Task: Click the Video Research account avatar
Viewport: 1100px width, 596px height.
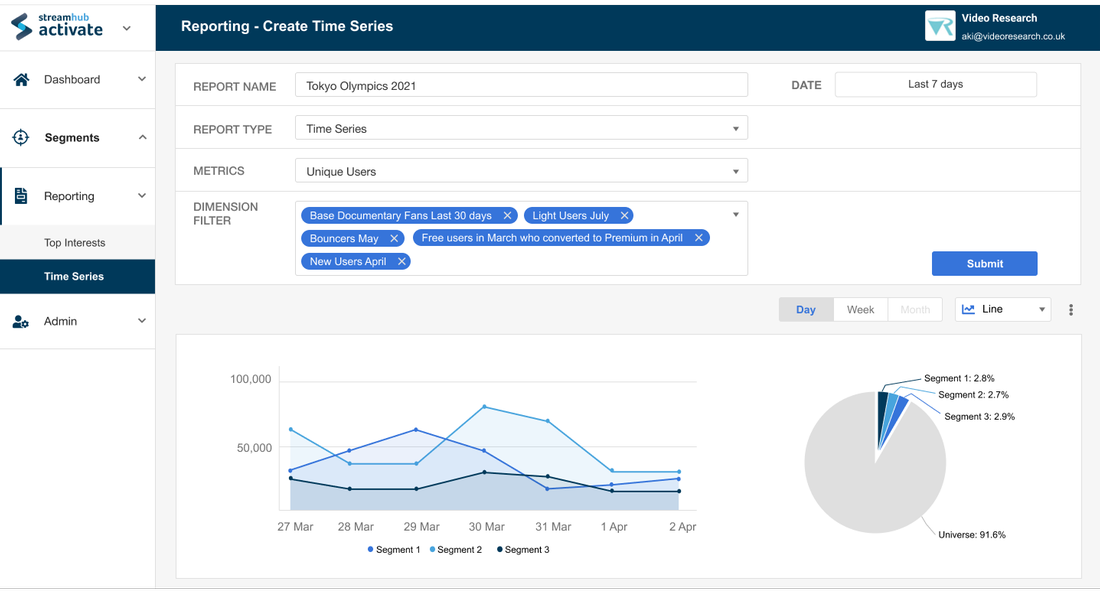Action: [940, 26]
